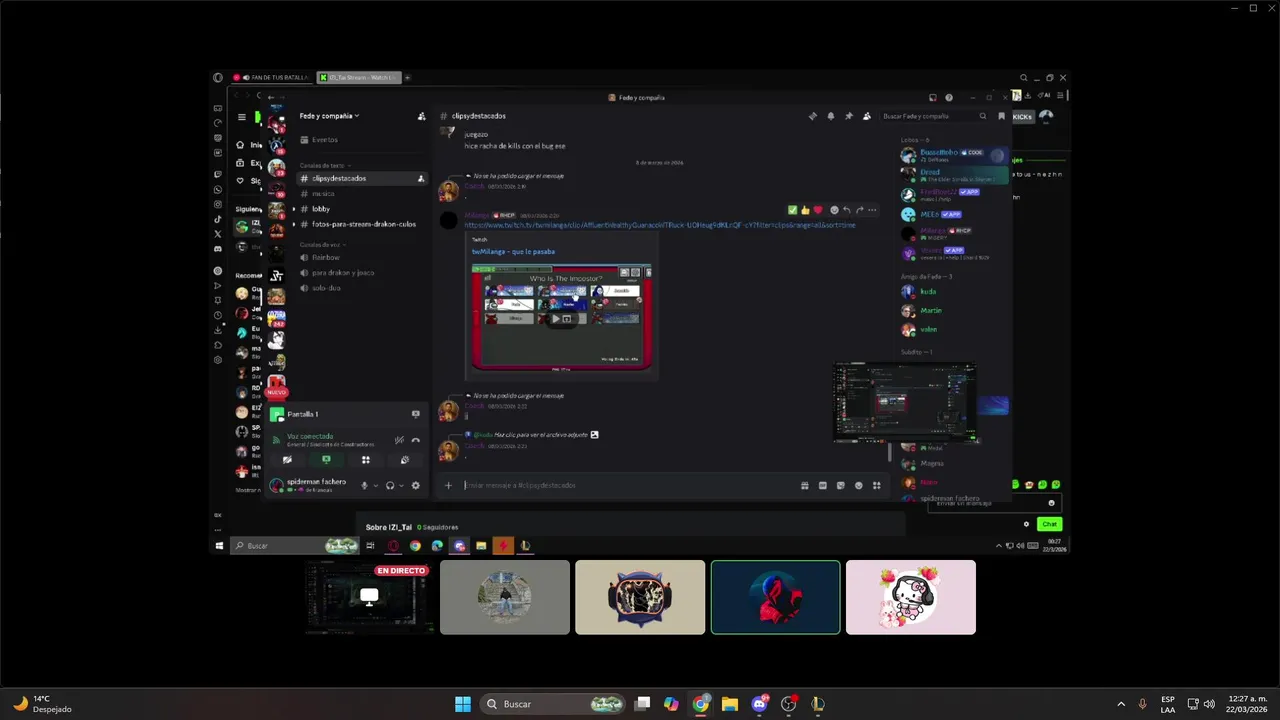The image size is (1280, 720).
Task: Open the twMilanga - que le pasaba link
Action: tap(513, 251)
